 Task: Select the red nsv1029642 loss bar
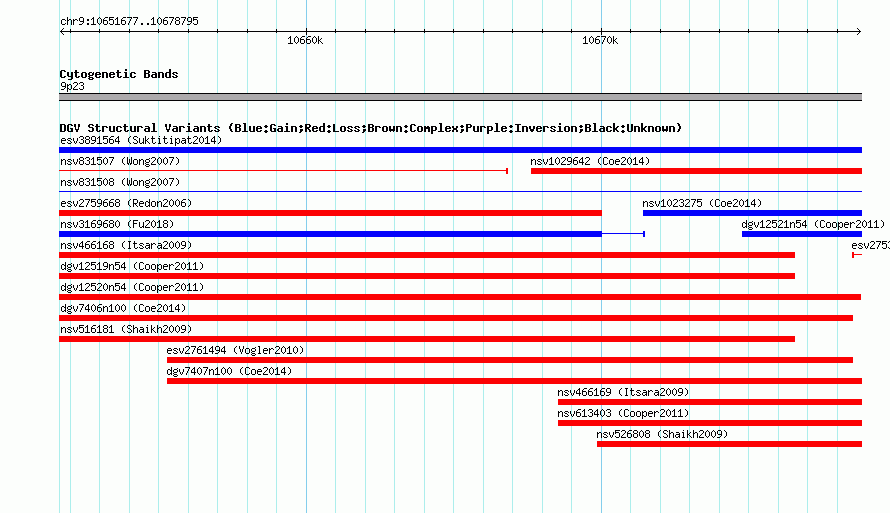click(x=696, y=171)
